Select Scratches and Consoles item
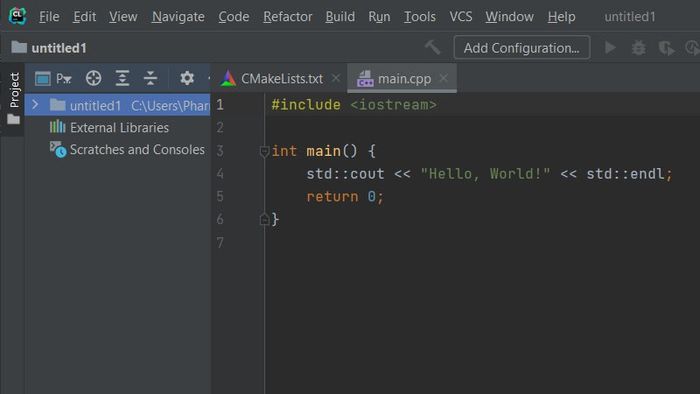The height and width of the screenshot is (394, 700). (x=137, y=149)
